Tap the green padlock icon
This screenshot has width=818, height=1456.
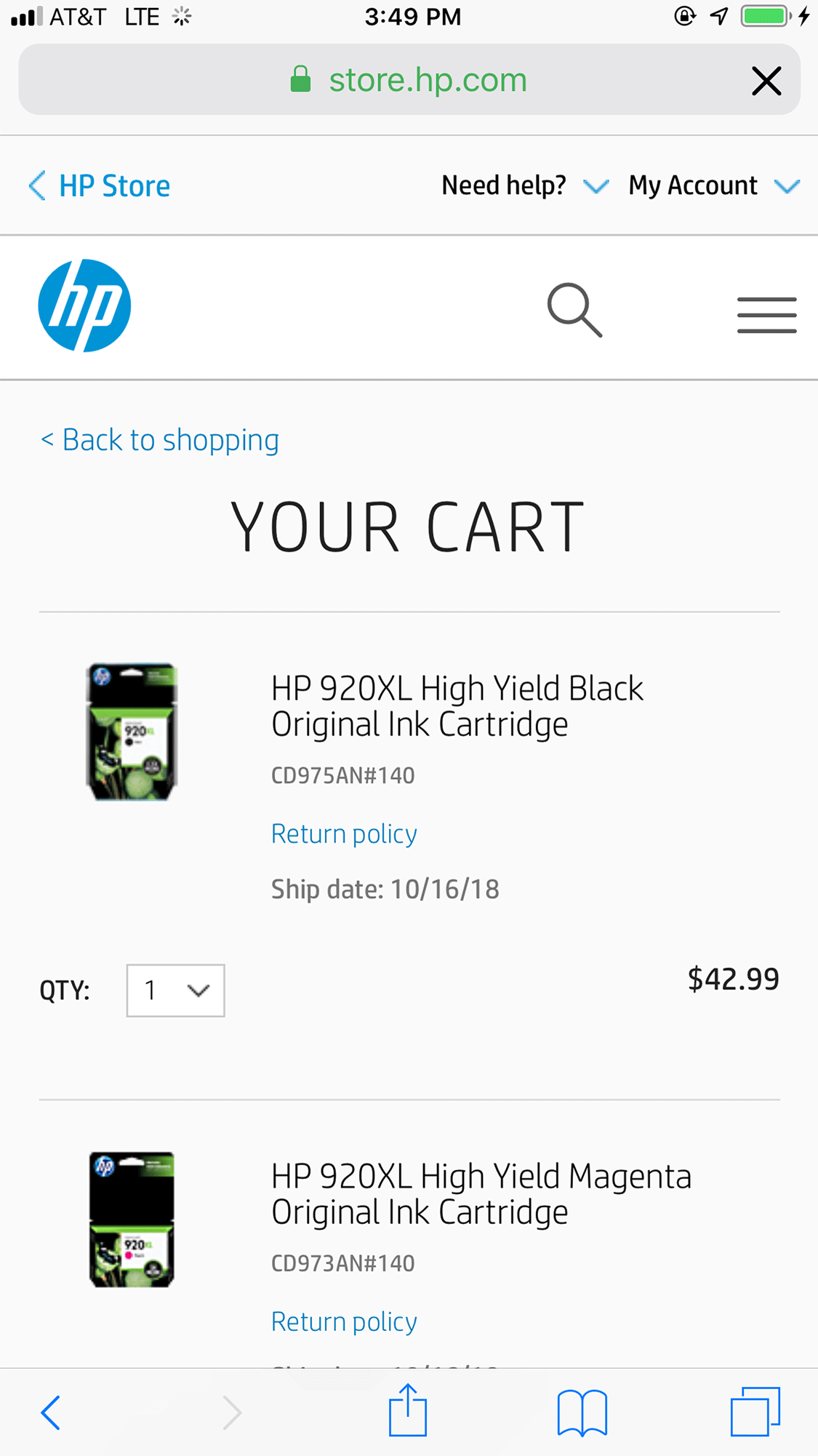(300, 79)
